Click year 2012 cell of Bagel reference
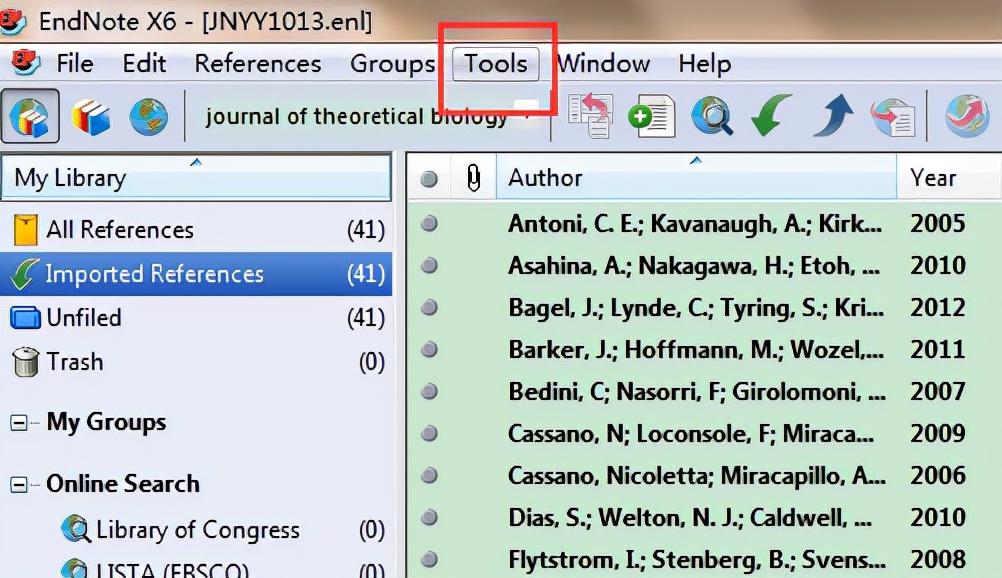The image size is (1002, 578). click(937, 308)
